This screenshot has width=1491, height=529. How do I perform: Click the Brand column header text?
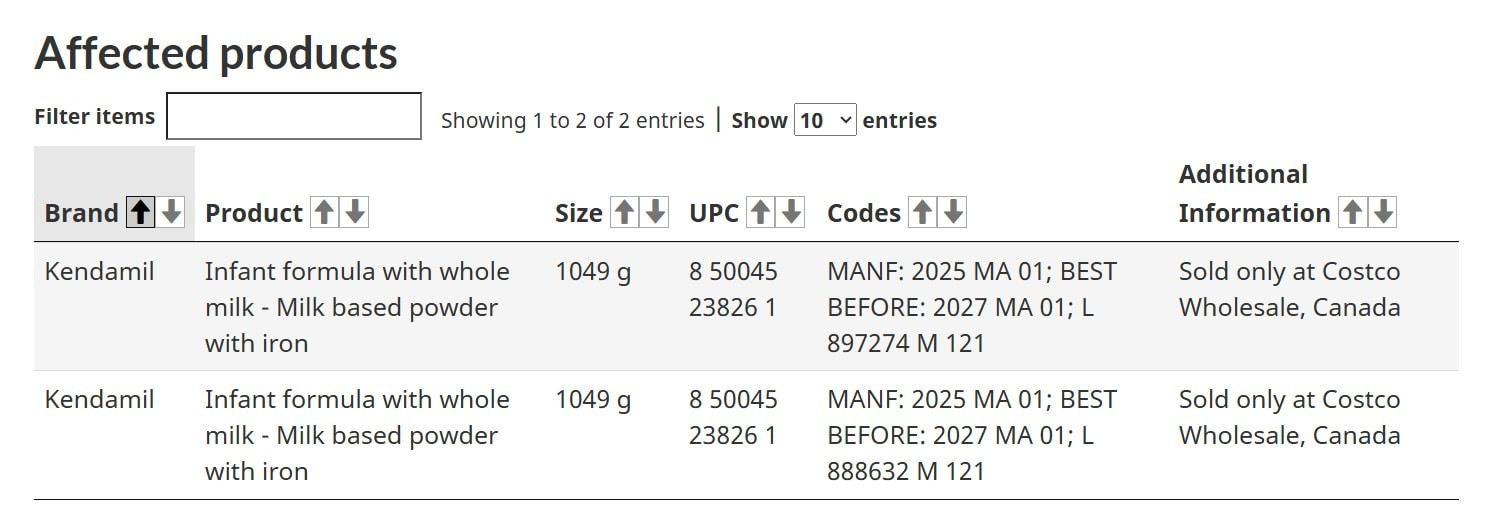[x=82, y=213]
